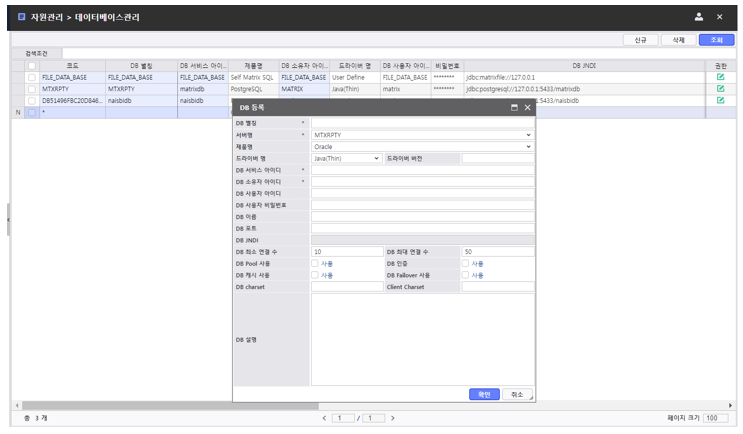Open the user profile icon in header
This screenshot has height=434, width=743.
pyautogui.click(x=697, y=17)
